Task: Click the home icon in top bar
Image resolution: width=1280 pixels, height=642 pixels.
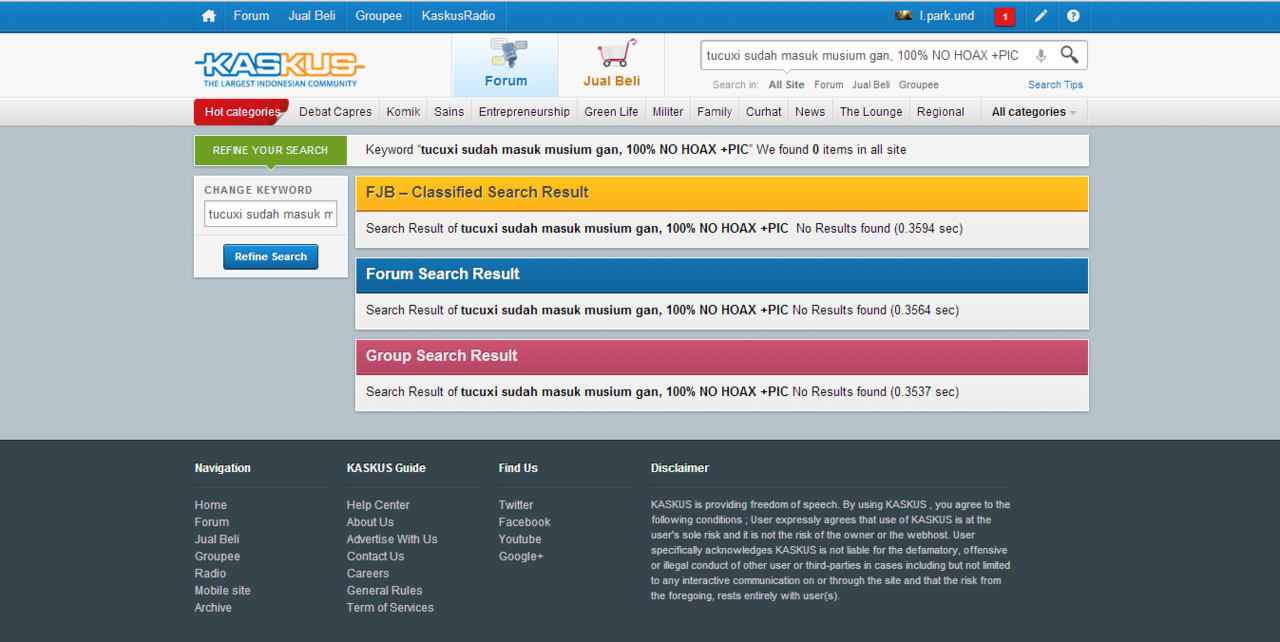Action: [209, 16]
